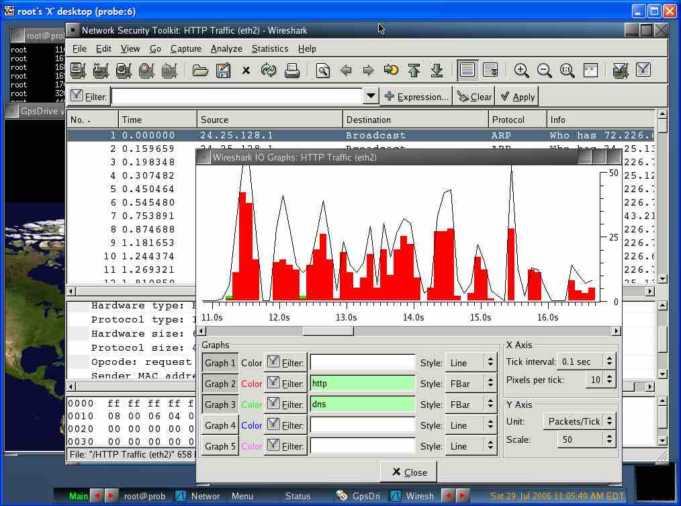Click the Open capture file folder icon
The image size is (681, 506).
(200, 71)
